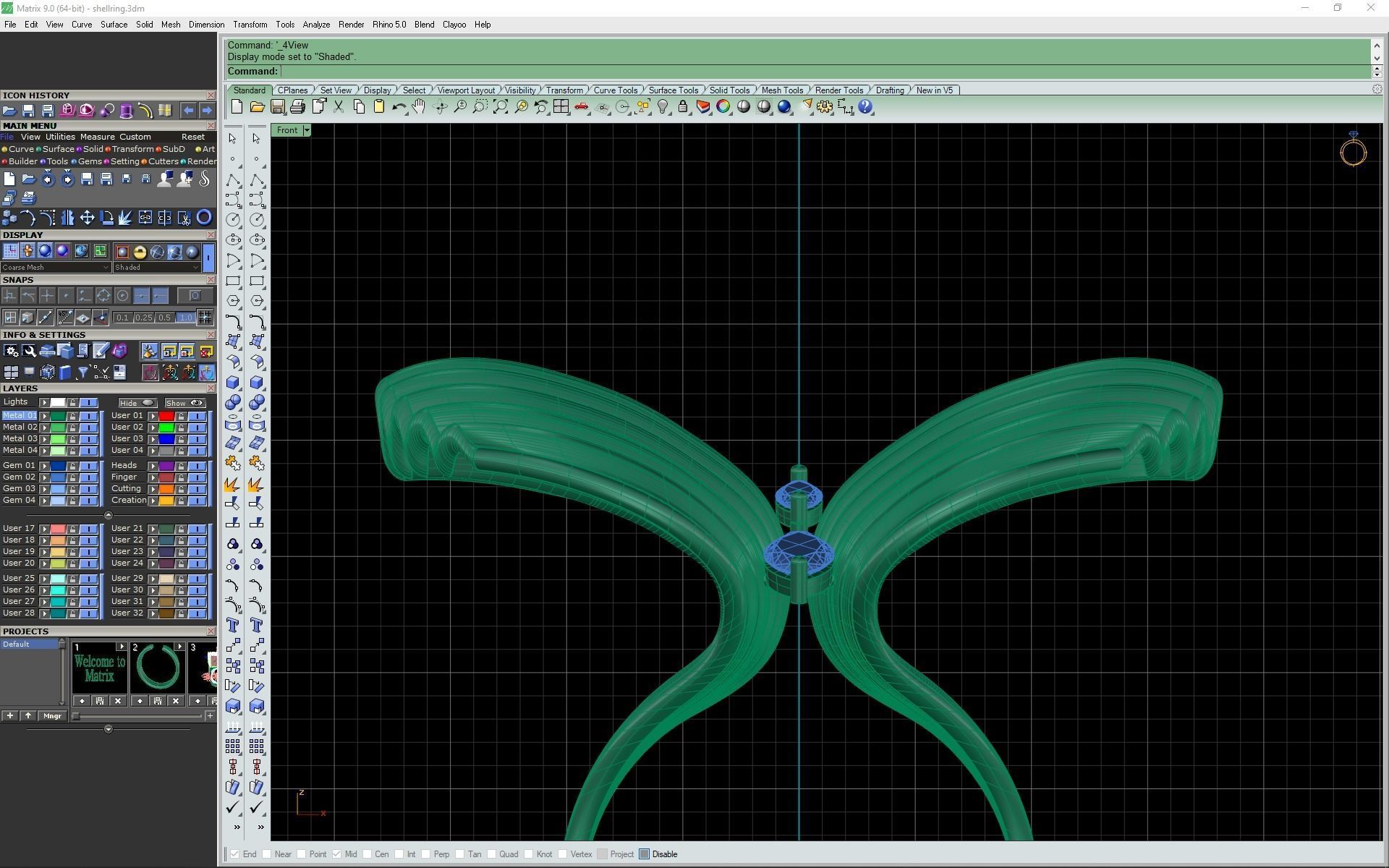Click the Print icon in Standard toolbar
Image resolution: width=1389 pixels, height=868 pixels.
[x=297, y=107]
